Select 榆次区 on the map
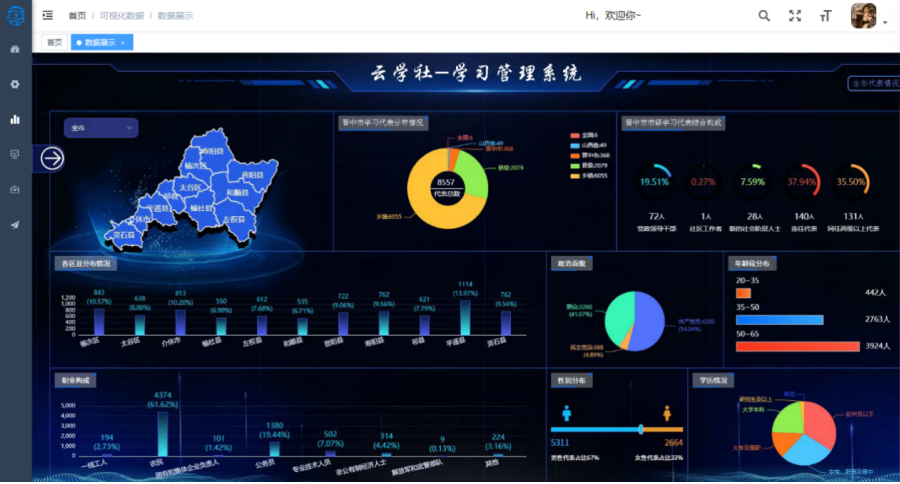 [195, 165]
